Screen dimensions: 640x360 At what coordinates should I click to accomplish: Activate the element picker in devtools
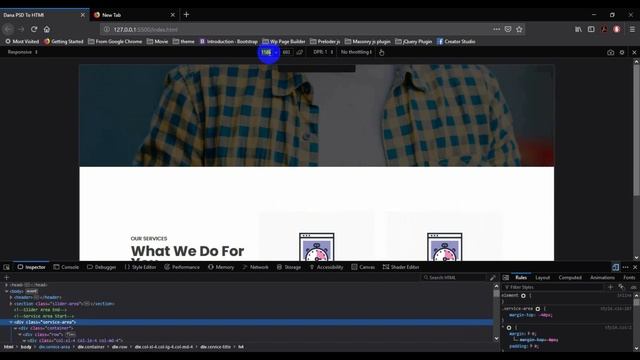click(7, 267)
